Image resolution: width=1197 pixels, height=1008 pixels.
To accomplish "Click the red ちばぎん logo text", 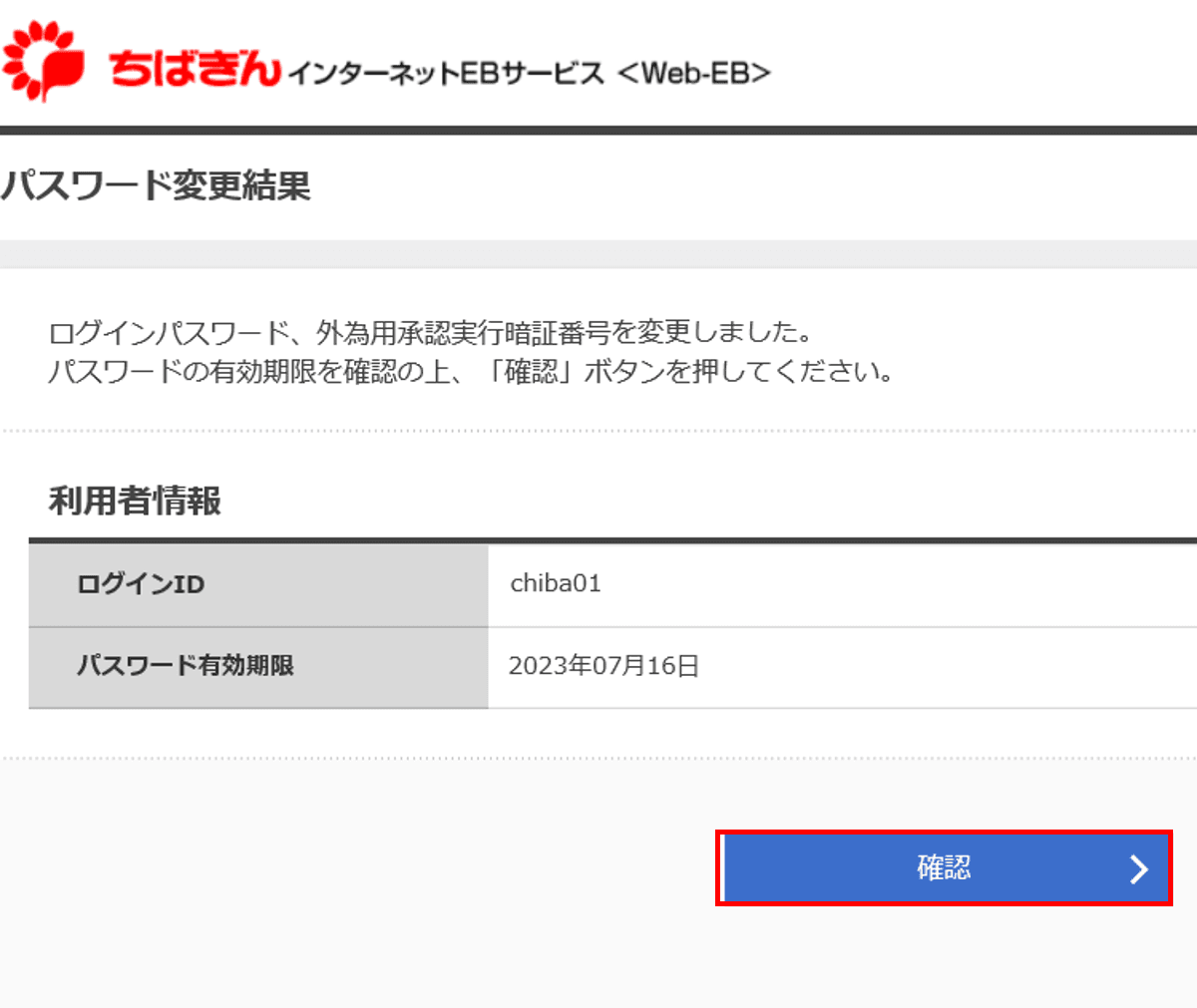I will click(195, 68).
